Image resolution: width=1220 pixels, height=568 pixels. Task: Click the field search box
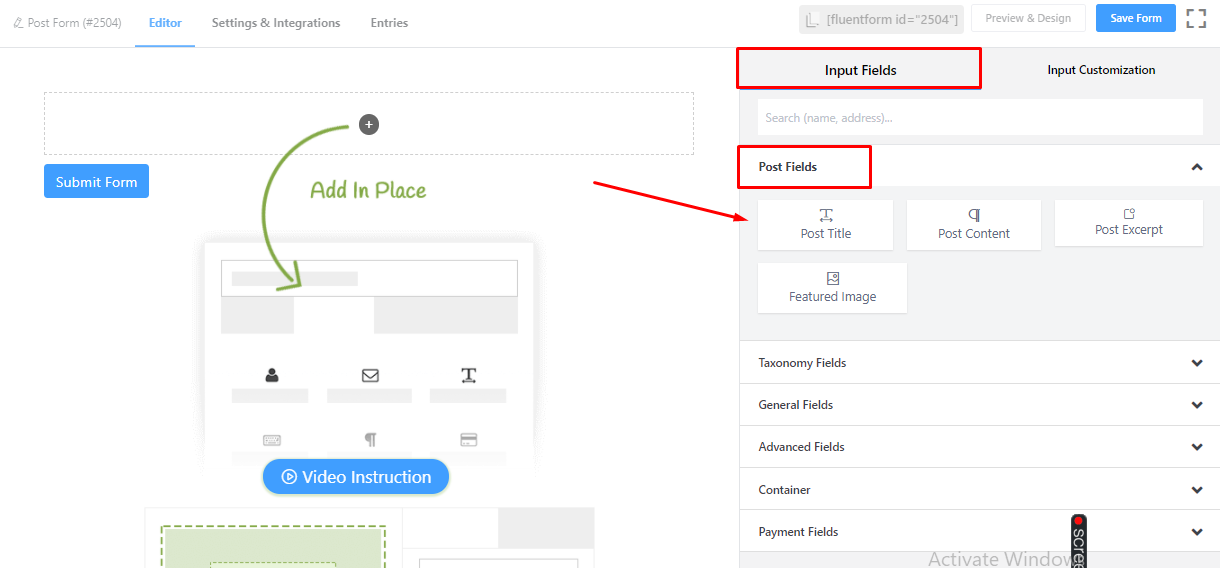pos(980,117)
